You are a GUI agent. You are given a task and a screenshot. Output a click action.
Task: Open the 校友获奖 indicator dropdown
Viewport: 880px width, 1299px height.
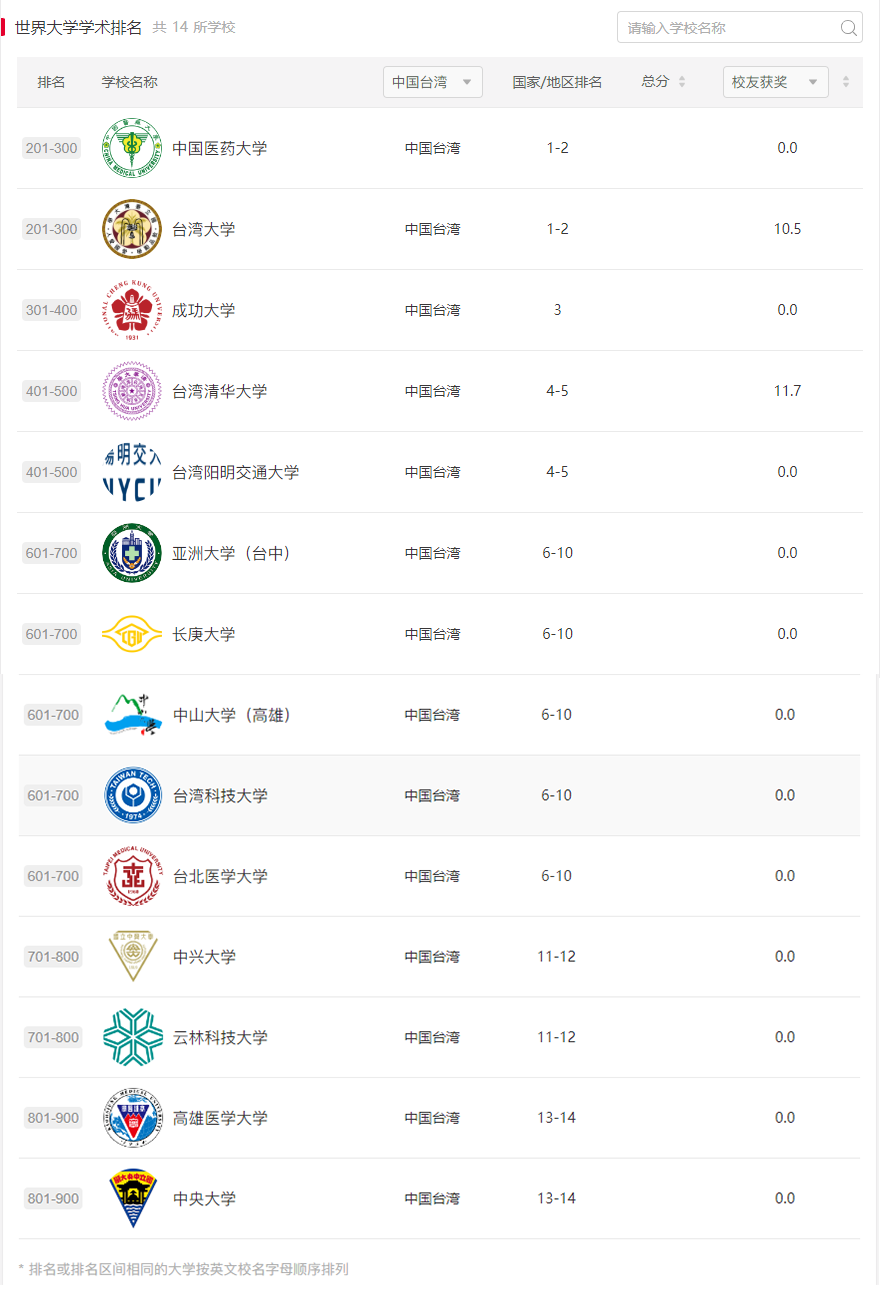(x=775, y=82)
